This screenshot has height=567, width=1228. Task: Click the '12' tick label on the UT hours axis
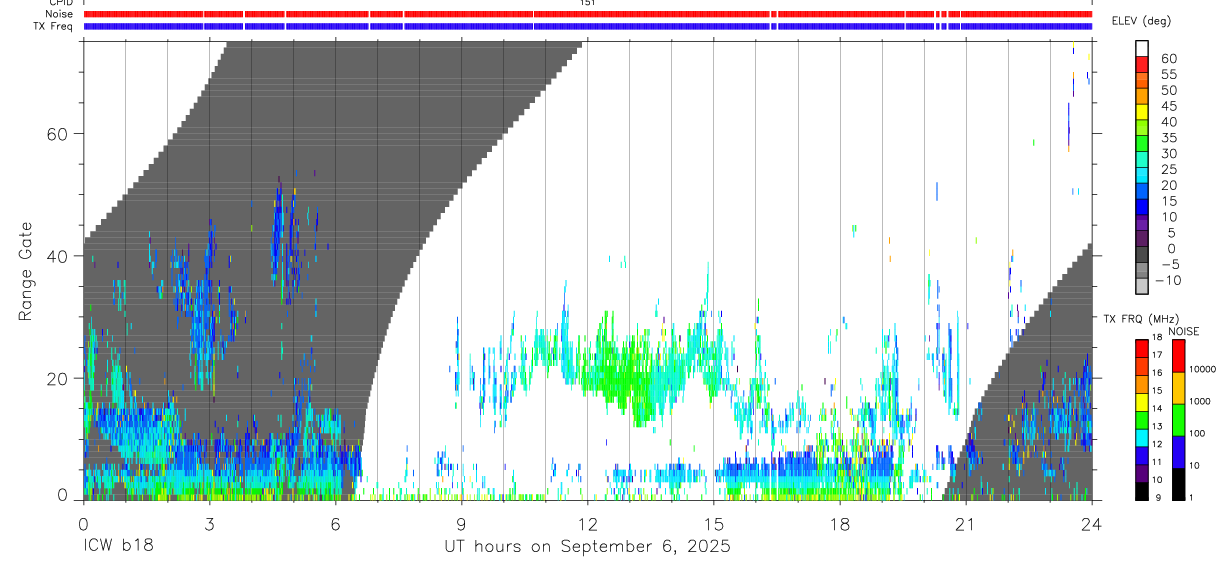point(587,522)
